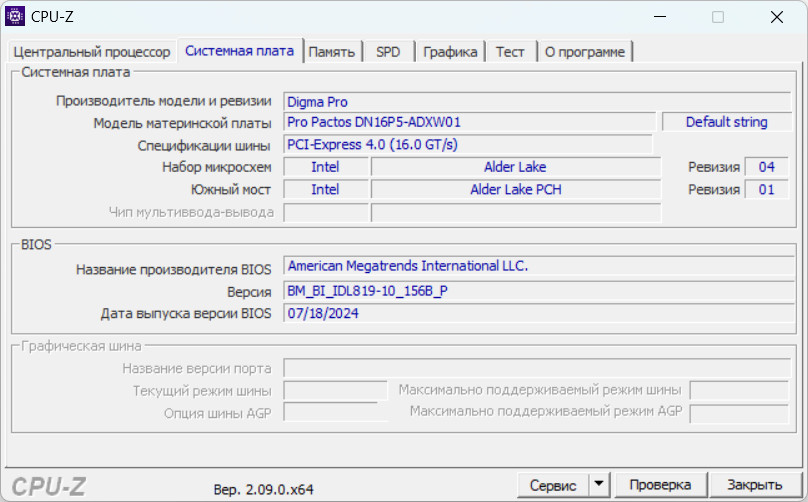Screen dimensions: 808x502
Task: Minimize the CPU-Z window
Action: 660,17
